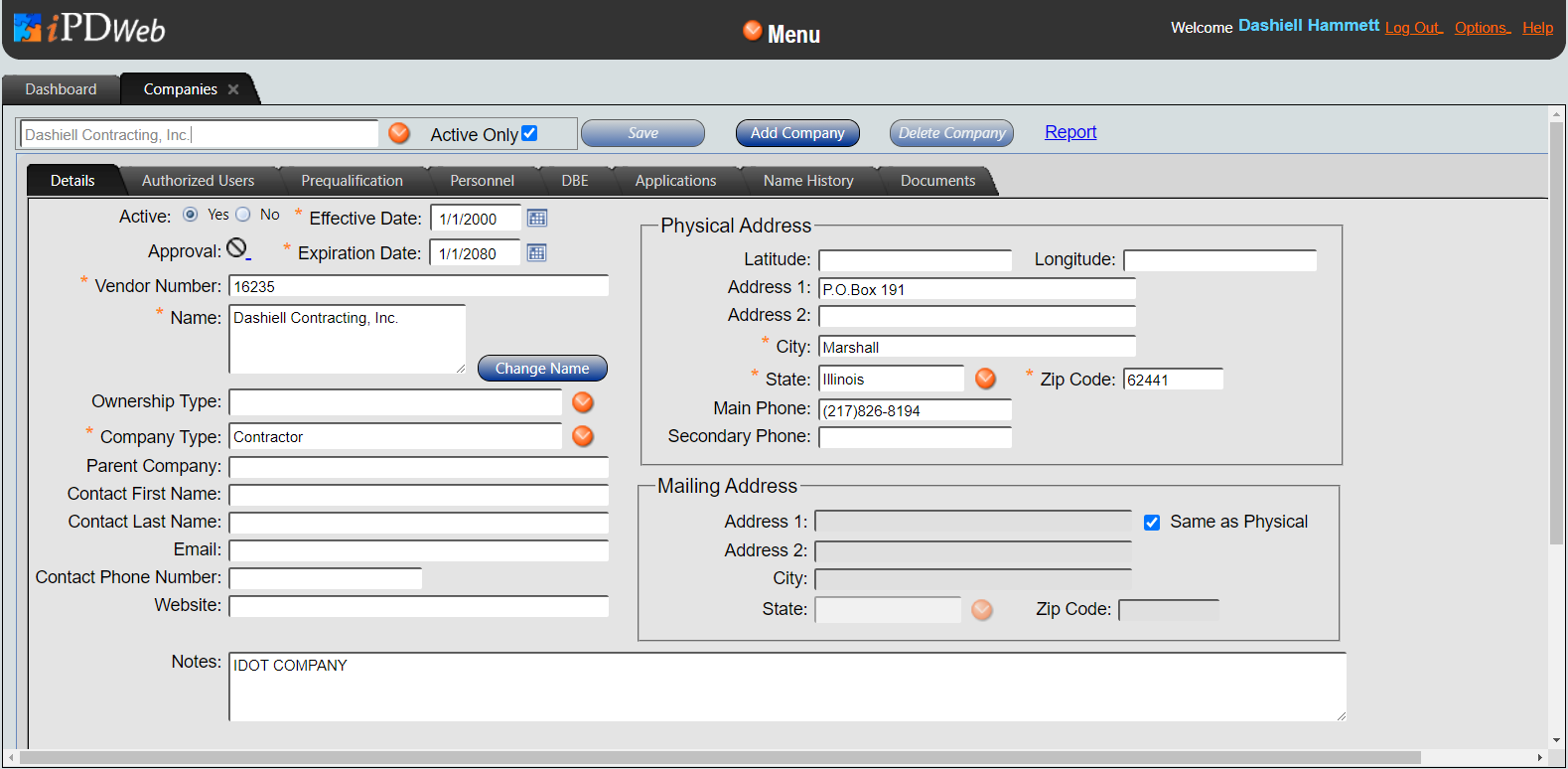Close the Companies tab

click(233, 89)
